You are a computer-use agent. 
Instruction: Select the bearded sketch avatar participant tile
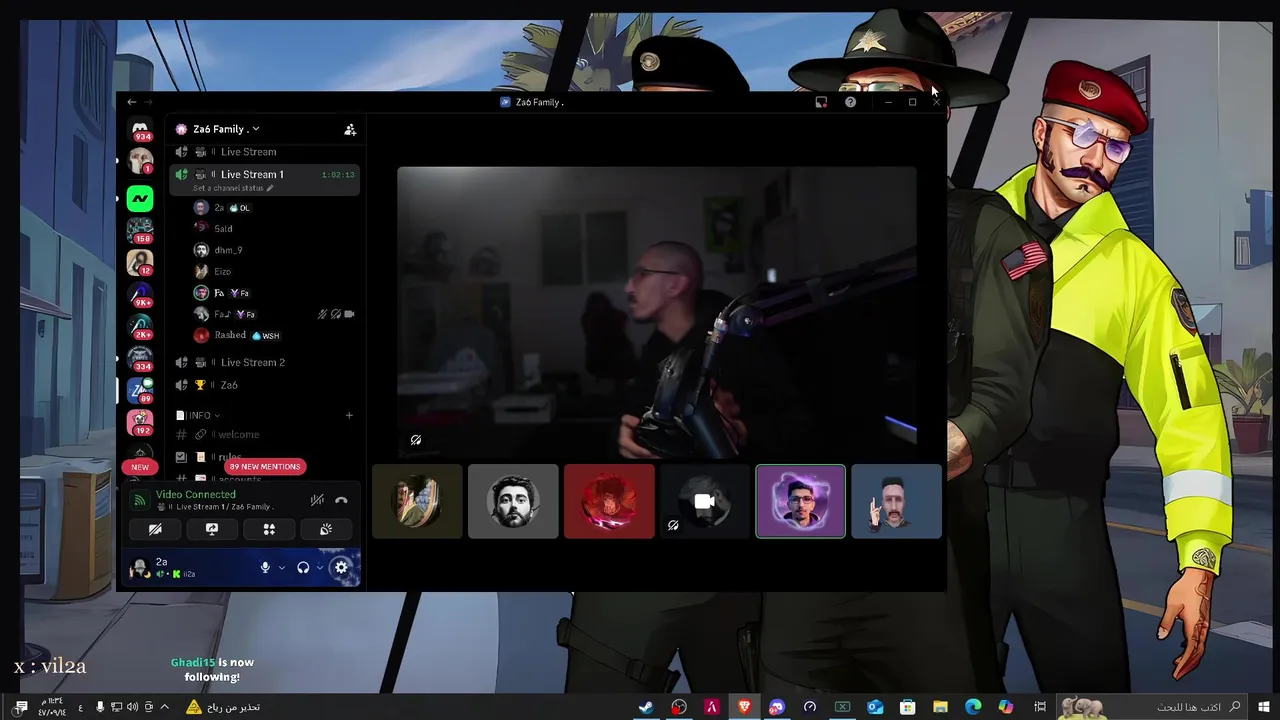pyautogui.click(x=513, y=501)
